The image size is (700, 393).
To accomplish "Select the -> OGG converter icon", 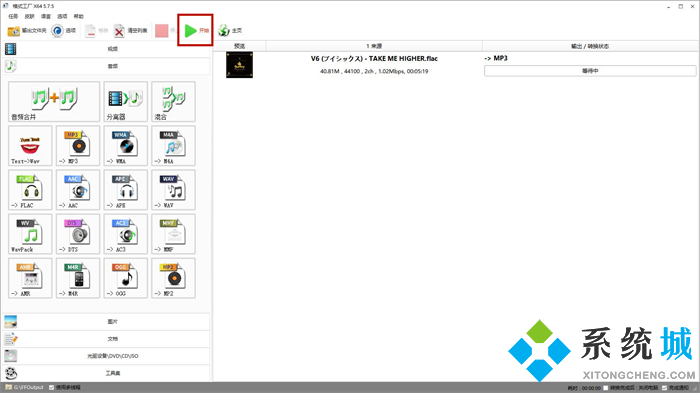I will coord(125,278).
